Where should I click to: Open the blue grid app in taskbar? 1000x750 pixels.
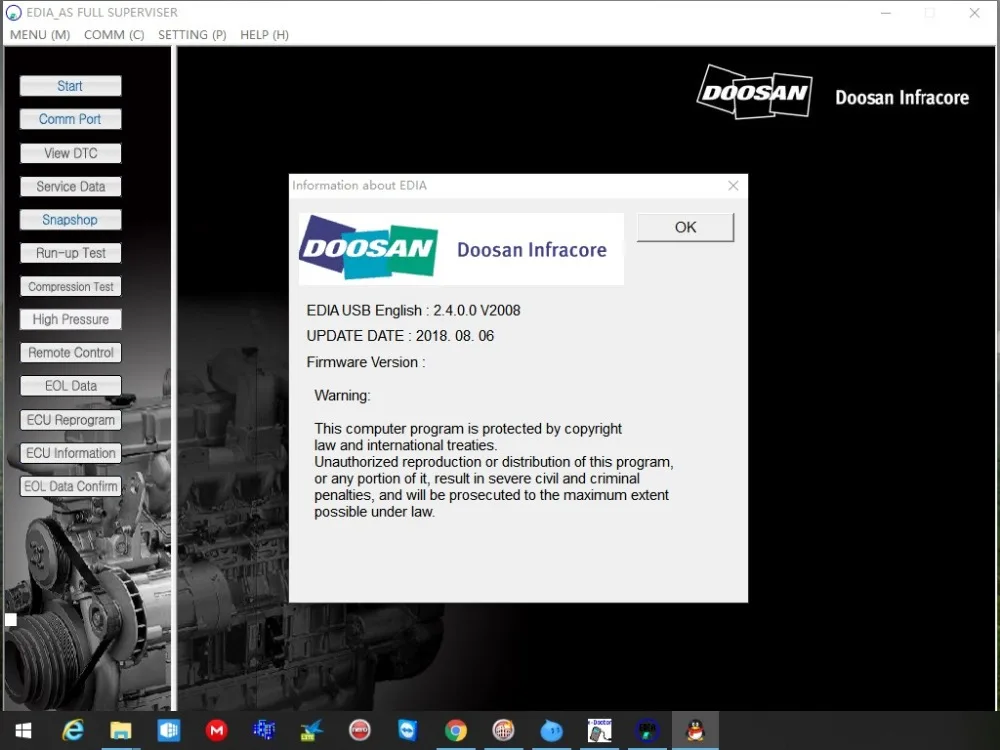click(169, 730)
